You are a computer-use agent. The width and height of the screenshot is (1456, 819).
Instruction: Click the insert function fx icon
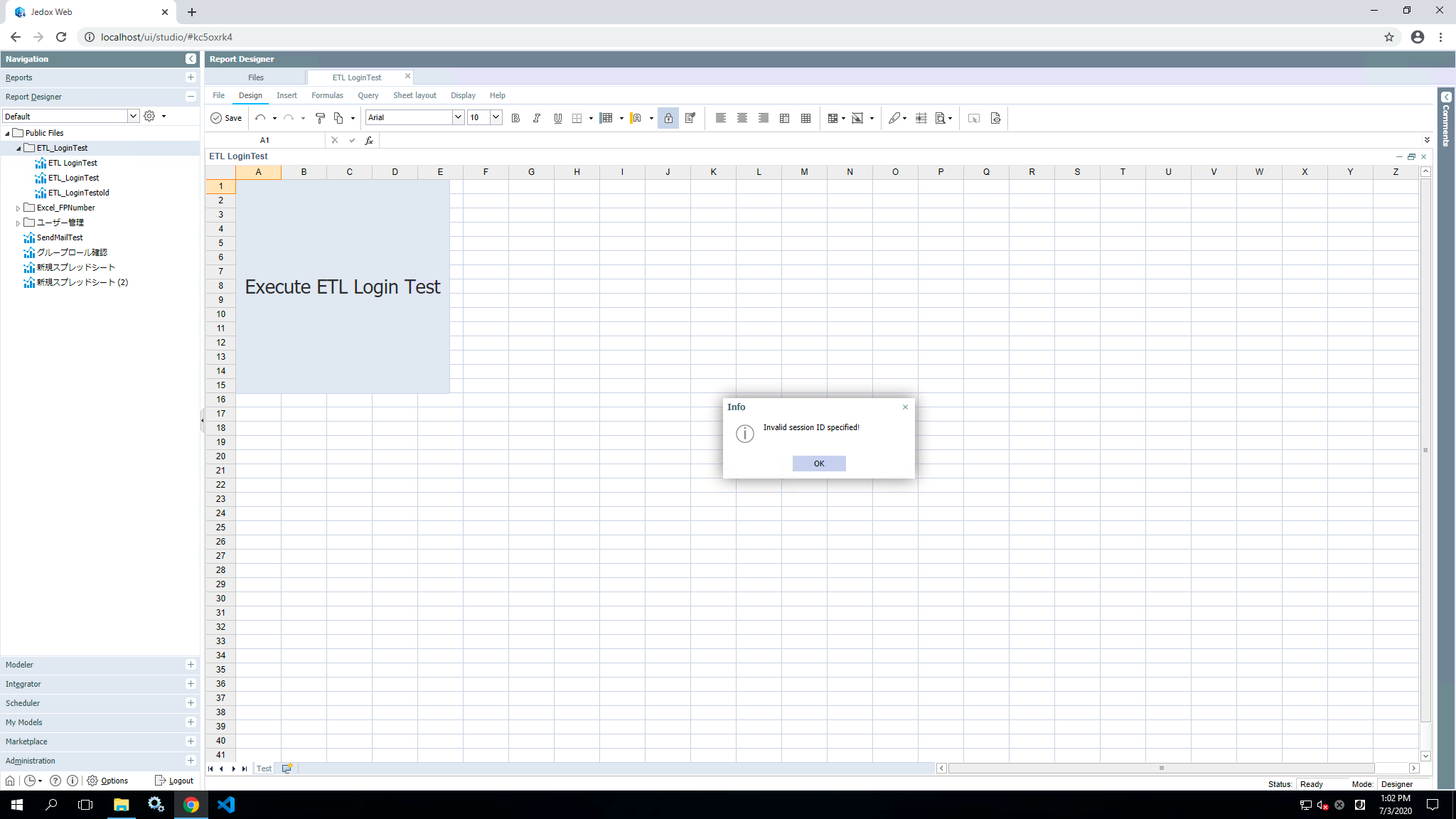(x=369, y=141)
